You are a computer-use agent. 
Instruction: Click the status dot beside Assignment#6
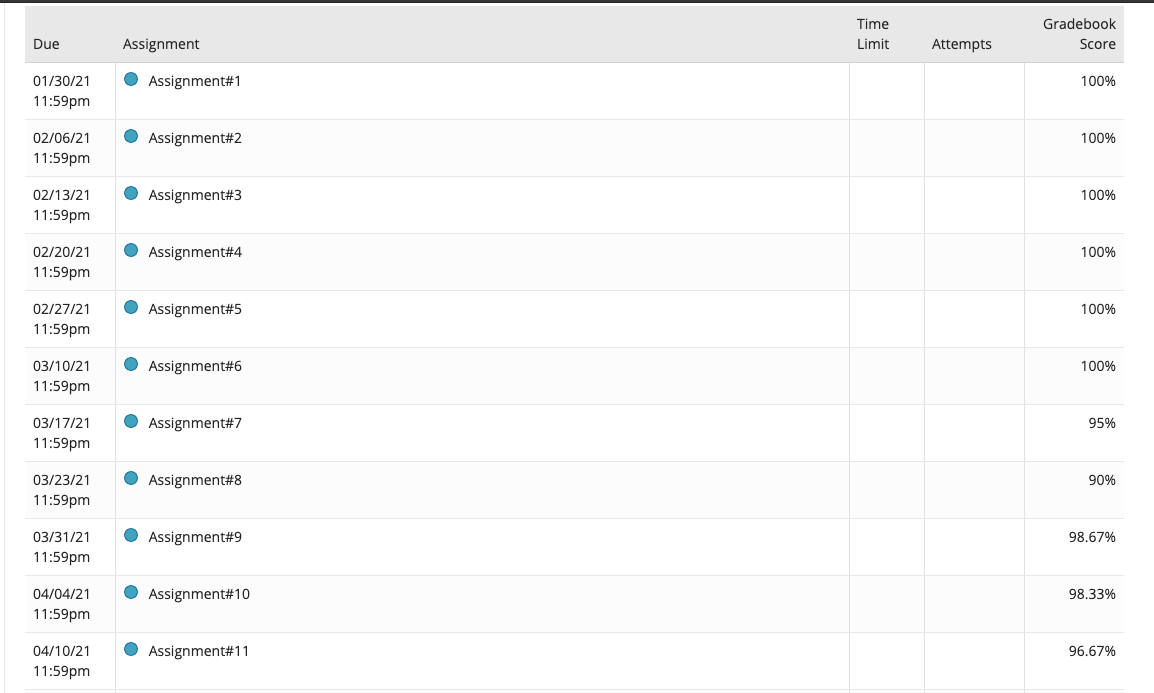pos(131,365)
